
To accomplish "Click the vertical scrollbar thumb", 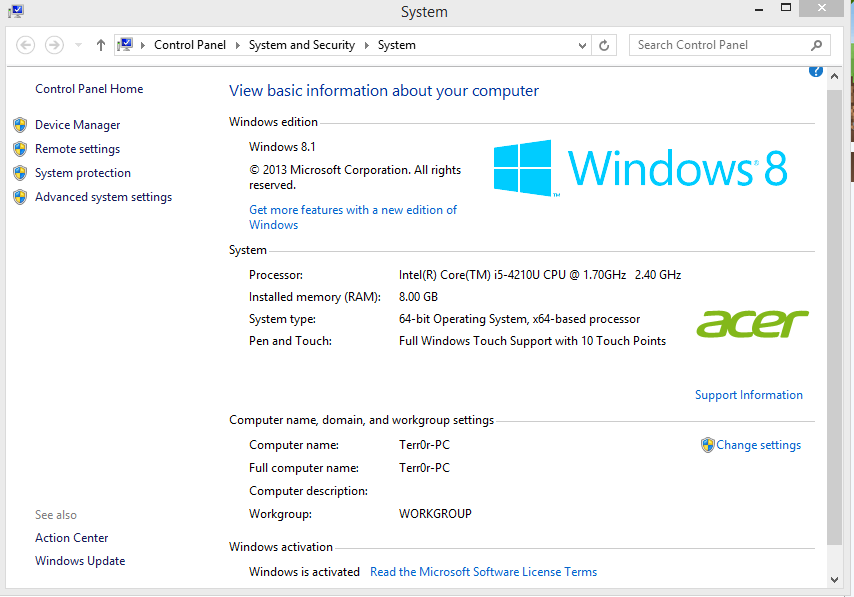I will tap(834, 317).
